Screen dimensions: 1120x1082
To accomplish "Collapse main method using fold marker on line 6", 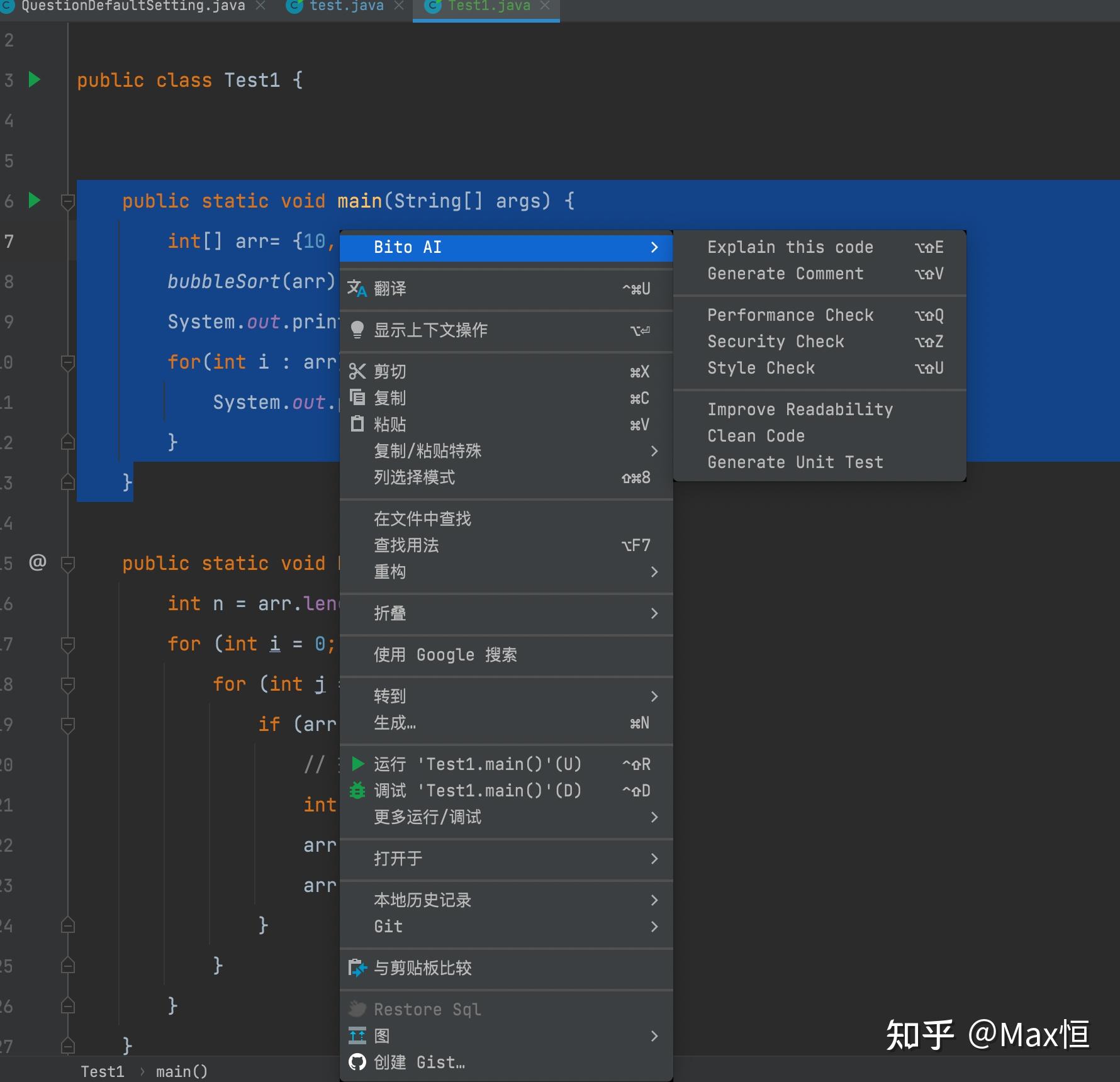I will pyautogui.click(x=68, y=201).
